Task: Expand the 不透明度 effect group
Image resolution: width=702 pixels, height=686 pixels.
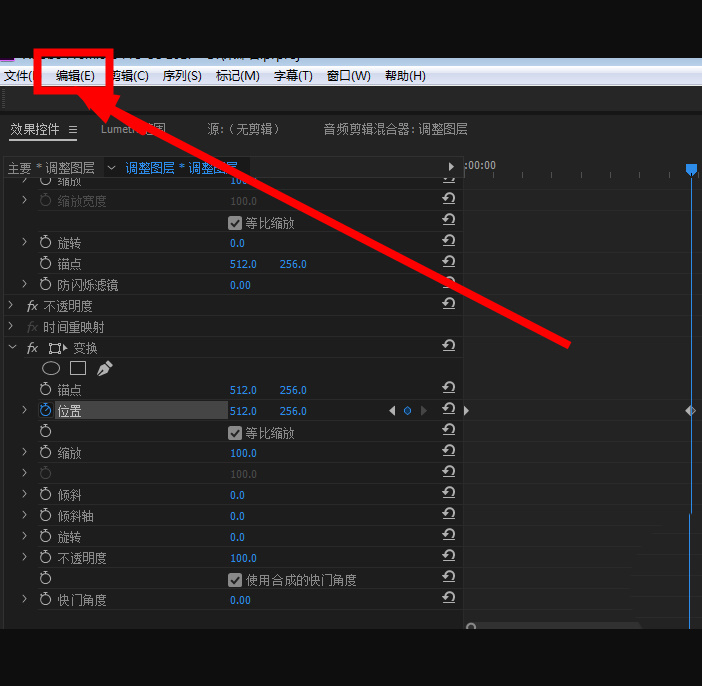Action: coord(11,305)
